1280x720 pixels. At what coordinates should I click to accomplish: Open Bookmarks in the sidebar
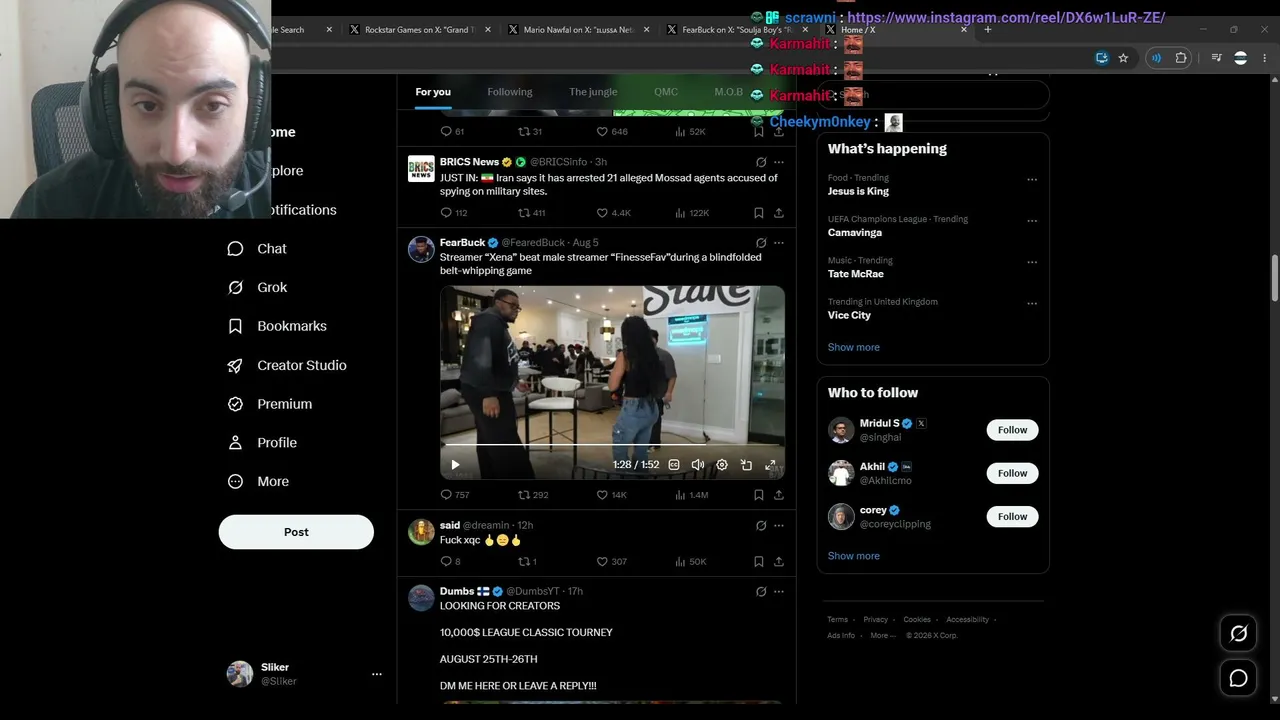click(x=276, y=326)
